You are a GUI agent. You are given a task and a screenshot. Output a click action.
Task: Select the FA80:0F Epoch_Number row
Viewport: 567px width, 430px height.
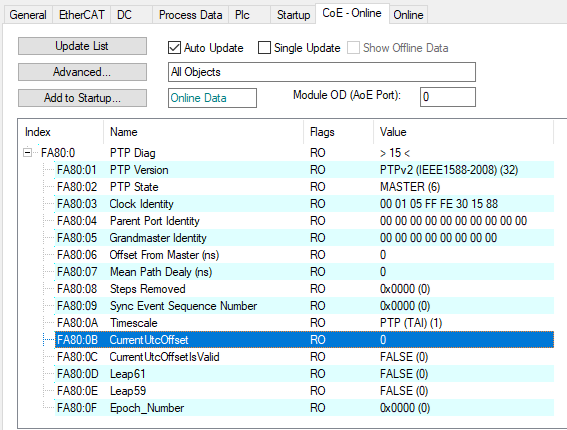coord(304,408)
